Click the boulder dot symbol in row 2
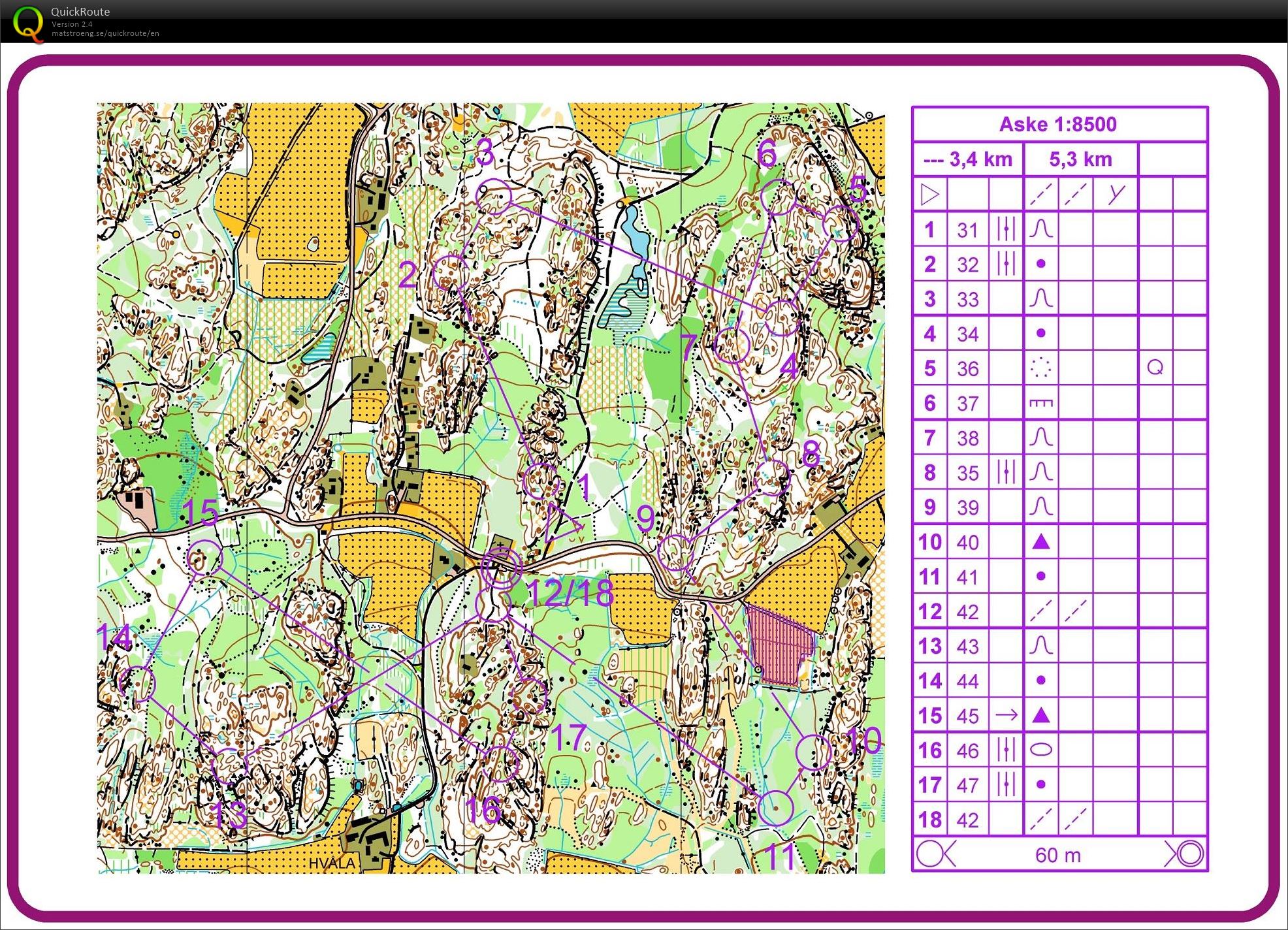The width and height of the screenshot is (1288, 930). pos(1041,264)
